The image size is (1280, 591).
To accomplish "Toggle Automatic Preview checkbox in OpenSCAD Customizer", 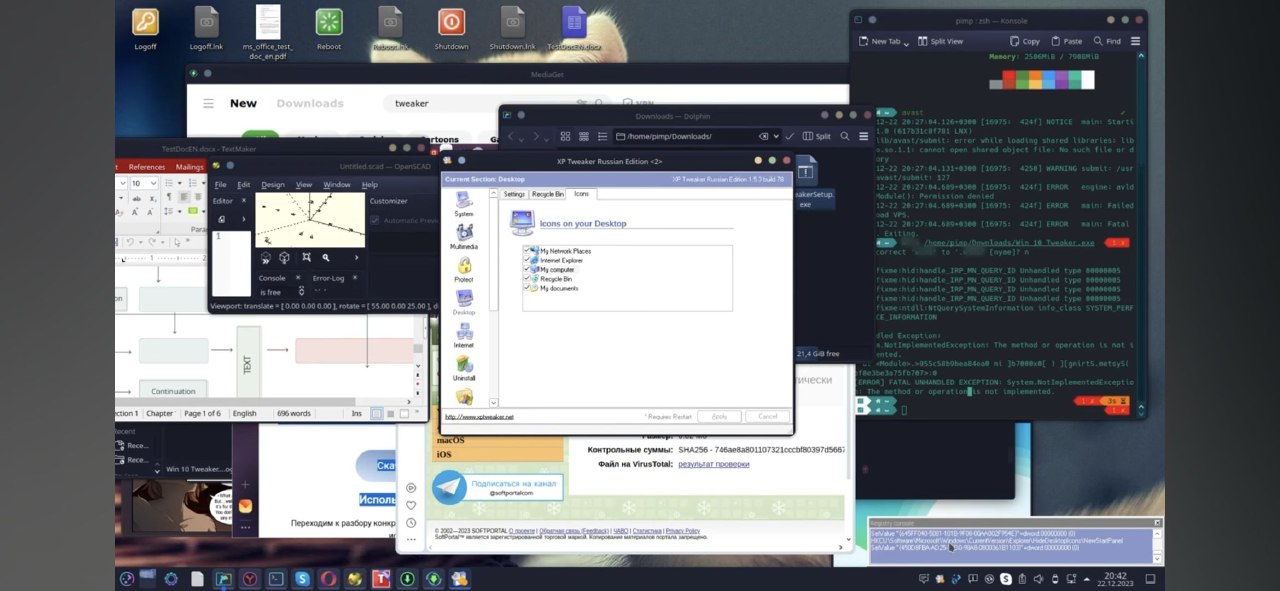I will [375, 220].
